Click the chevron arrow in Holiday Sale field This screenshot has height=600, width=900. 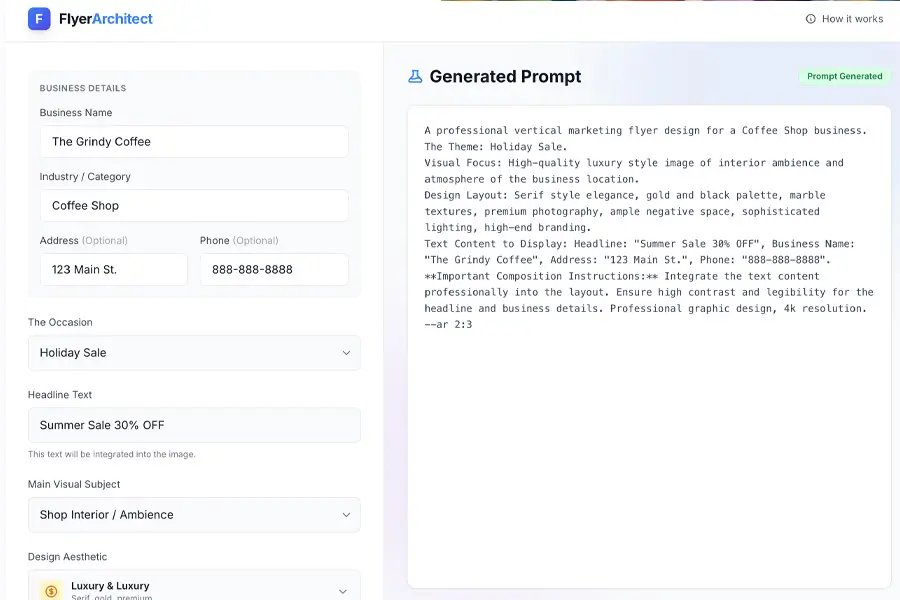coord(346,353)
